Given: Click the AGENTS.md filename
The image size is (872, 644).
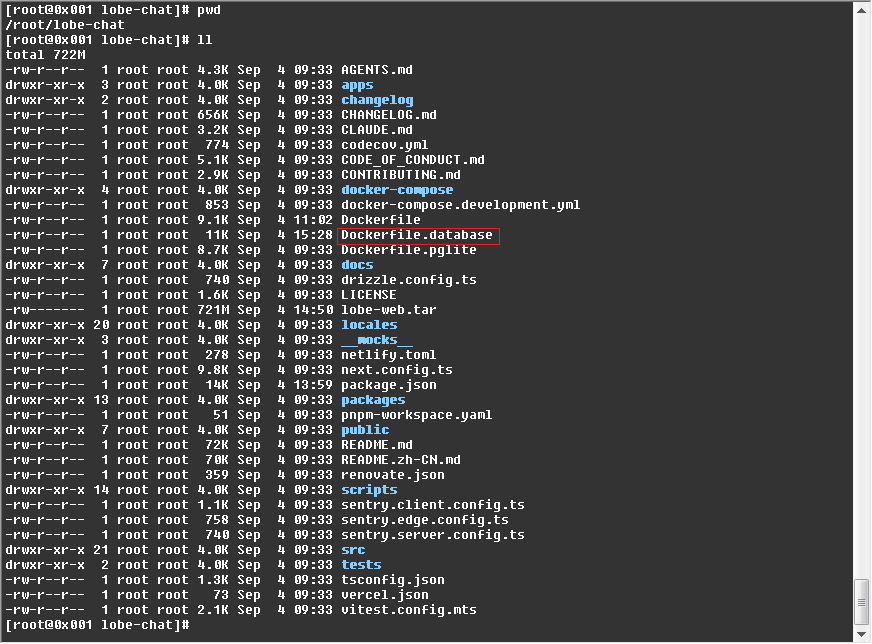Looking at the screenshot, I should pos(377,70).
